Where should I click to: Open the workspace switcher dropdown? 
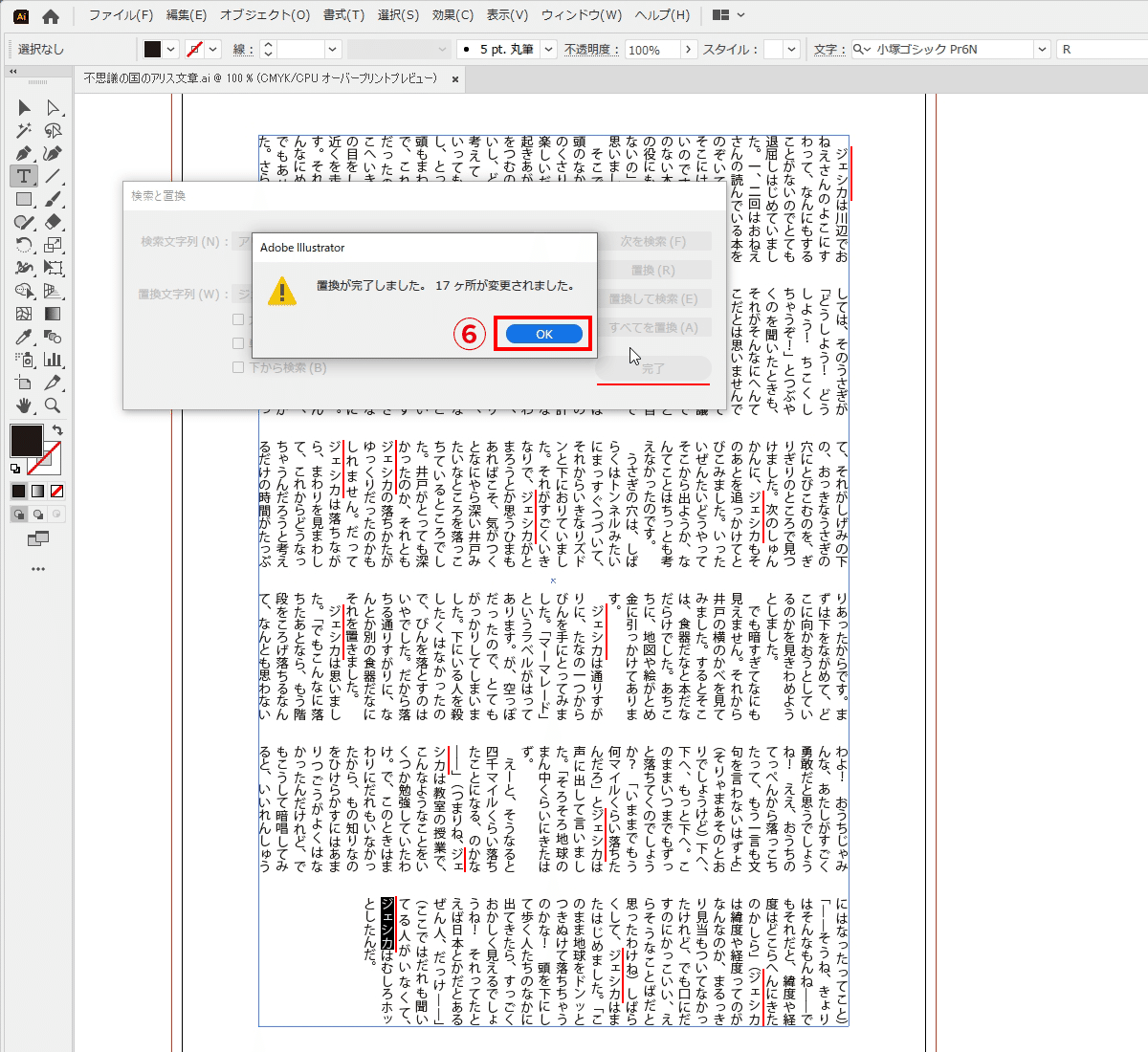[729, 15]
